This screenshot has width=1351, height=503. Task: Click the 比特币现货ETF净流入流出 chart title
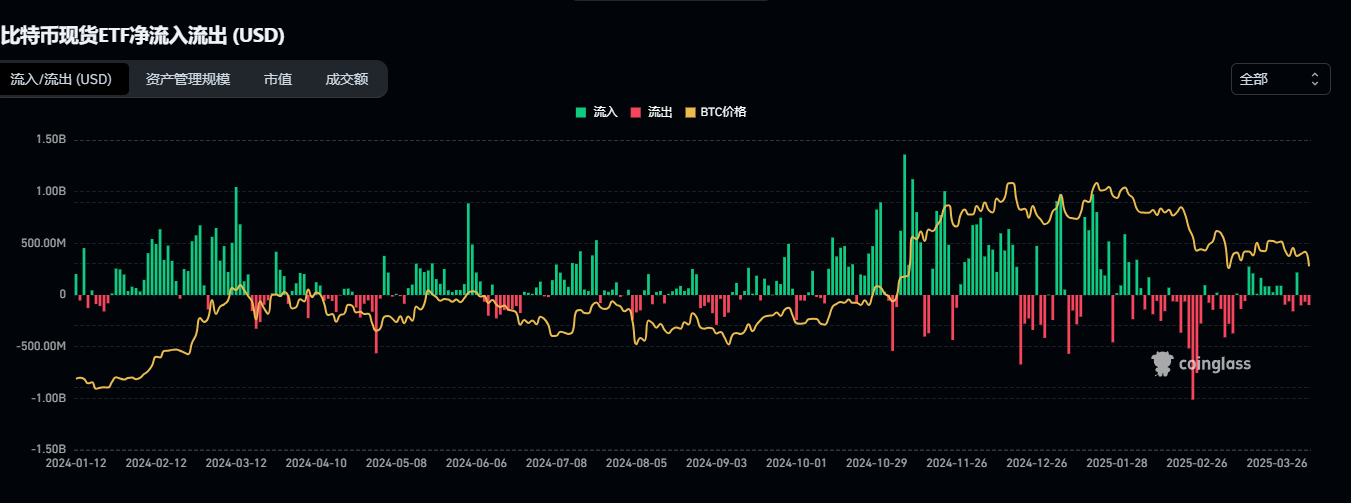coord(143,36)
